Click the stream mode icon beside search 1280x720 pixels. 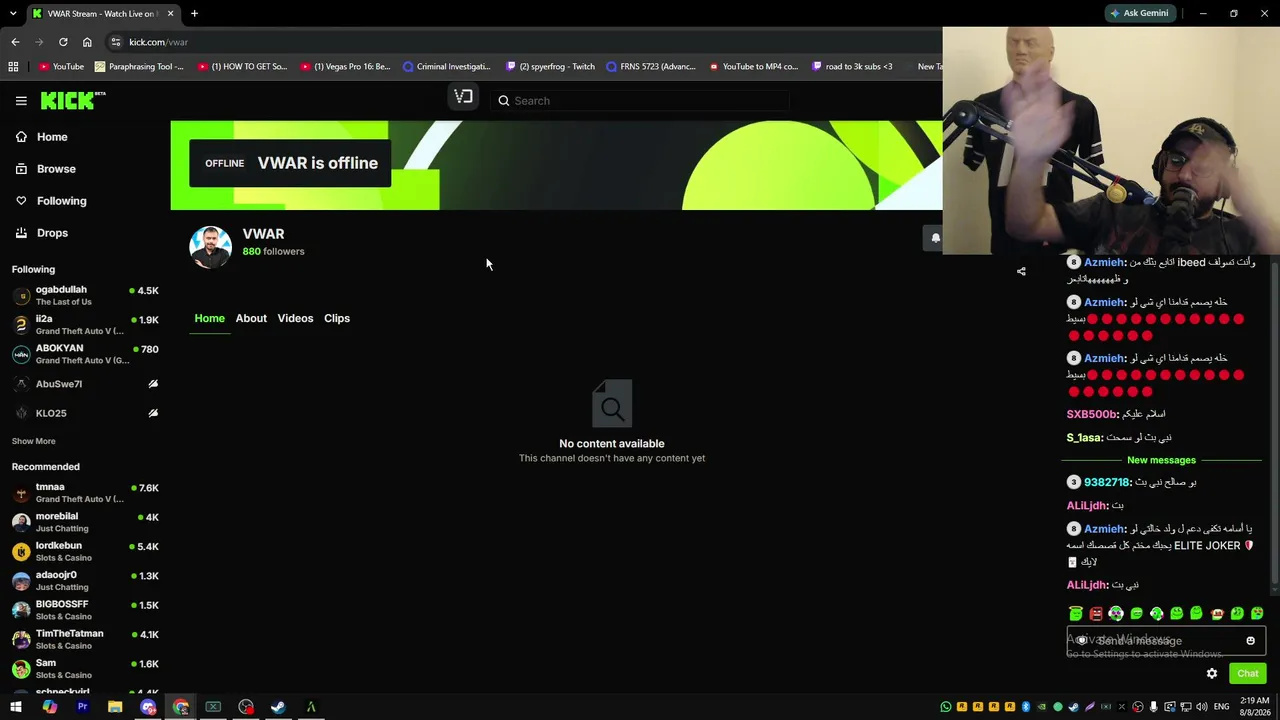(x=463, y=97)
